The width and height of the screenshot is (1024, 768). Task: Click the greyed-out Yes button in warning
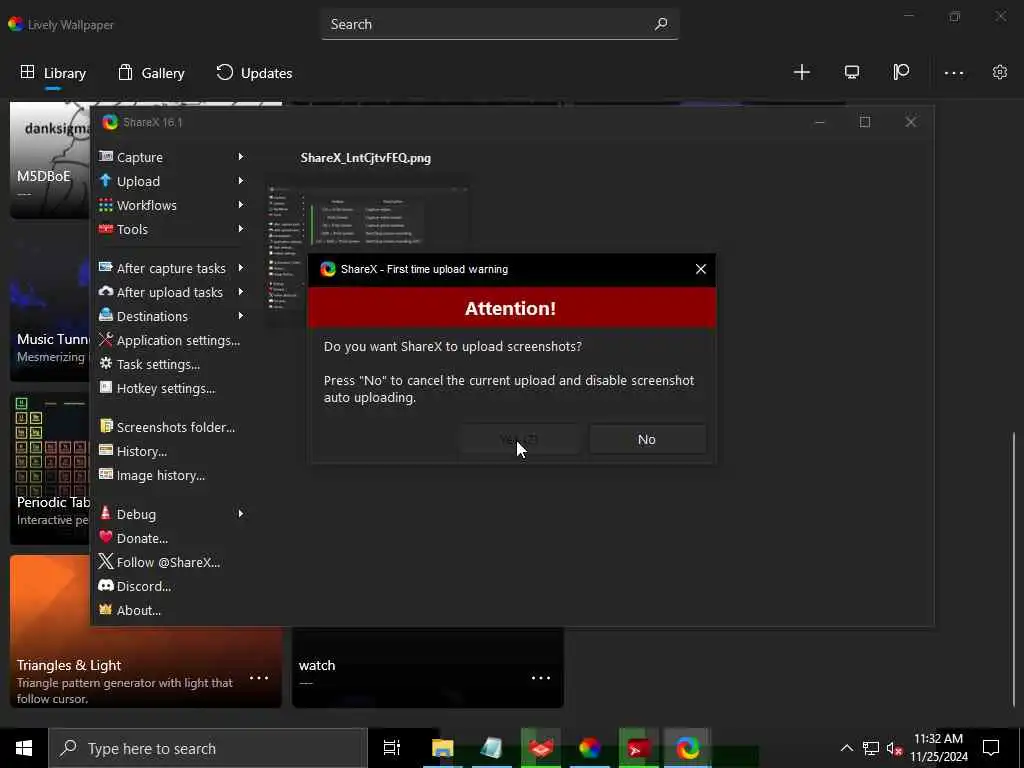click(519, 440)
